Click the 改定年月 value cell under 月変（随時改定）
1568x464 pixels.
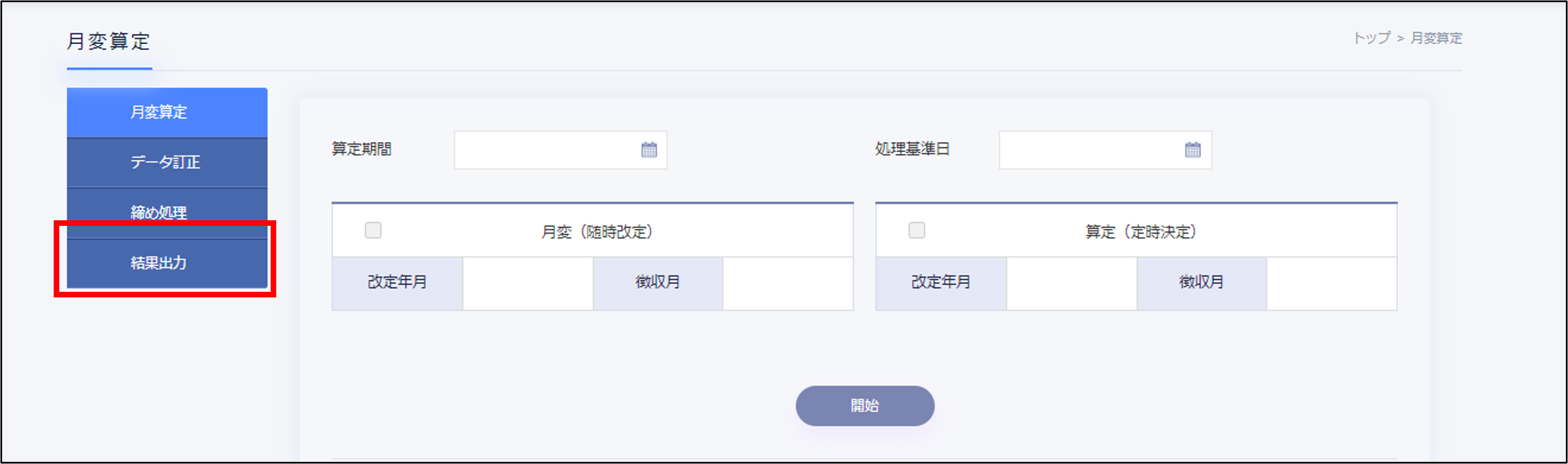(527, 283)
